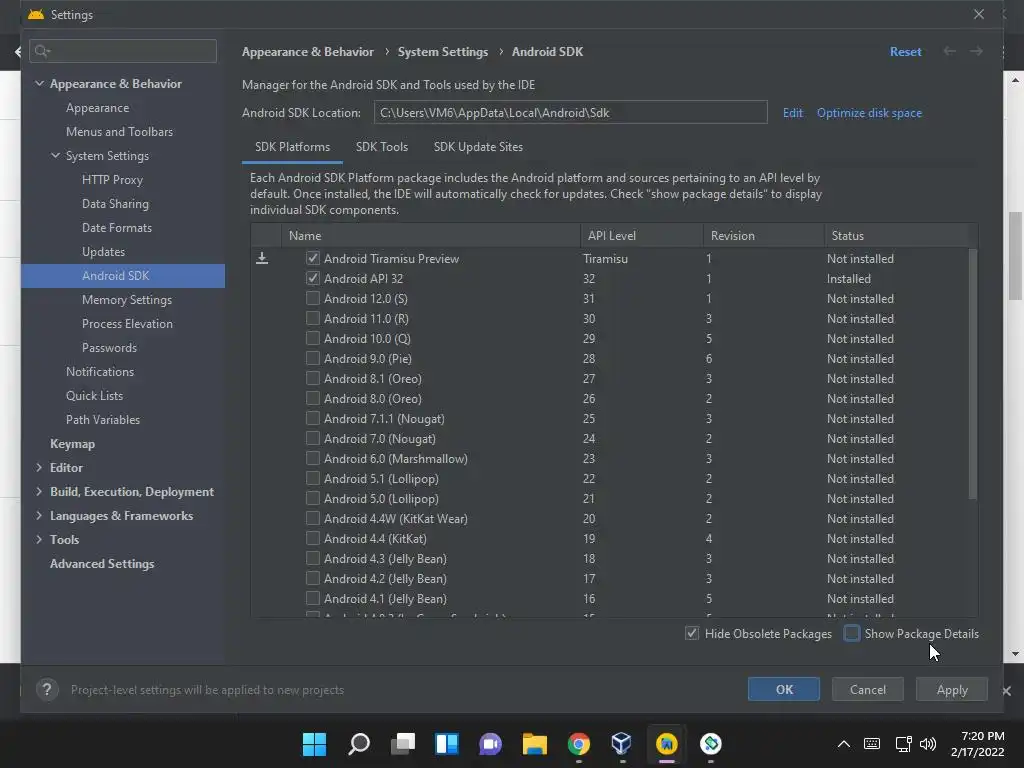Open Keymap settings page
The width and height of the screenshot is (1024, 768).
pos(72,444)
